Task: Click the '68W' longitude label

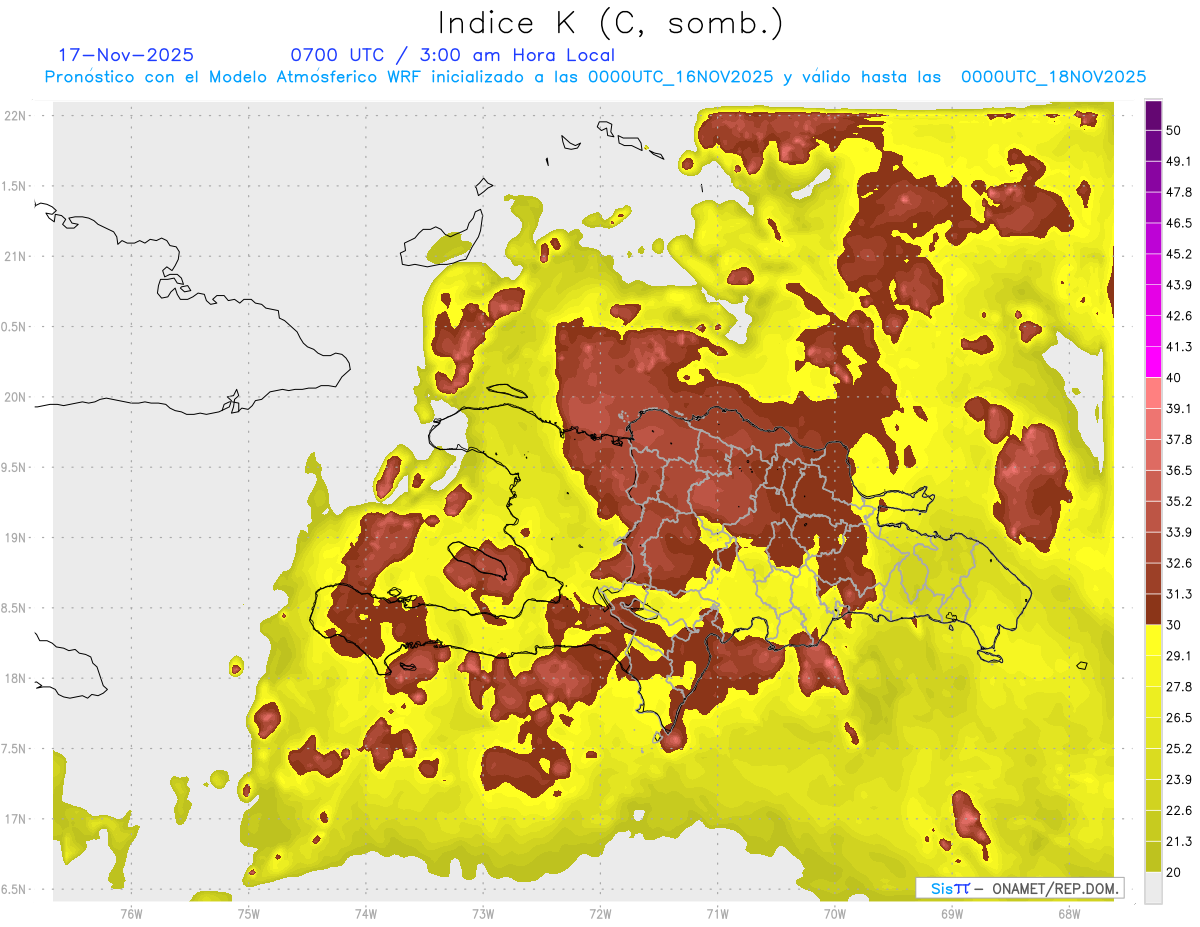Action: 1068,913
